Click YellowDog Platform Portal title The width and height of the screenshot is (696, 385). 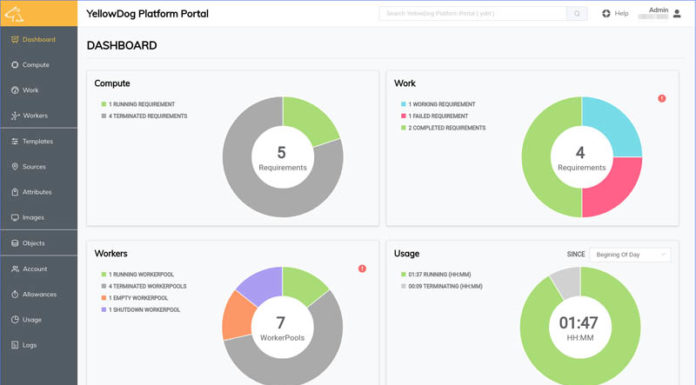pyautogui.click(x=147, y=14)
